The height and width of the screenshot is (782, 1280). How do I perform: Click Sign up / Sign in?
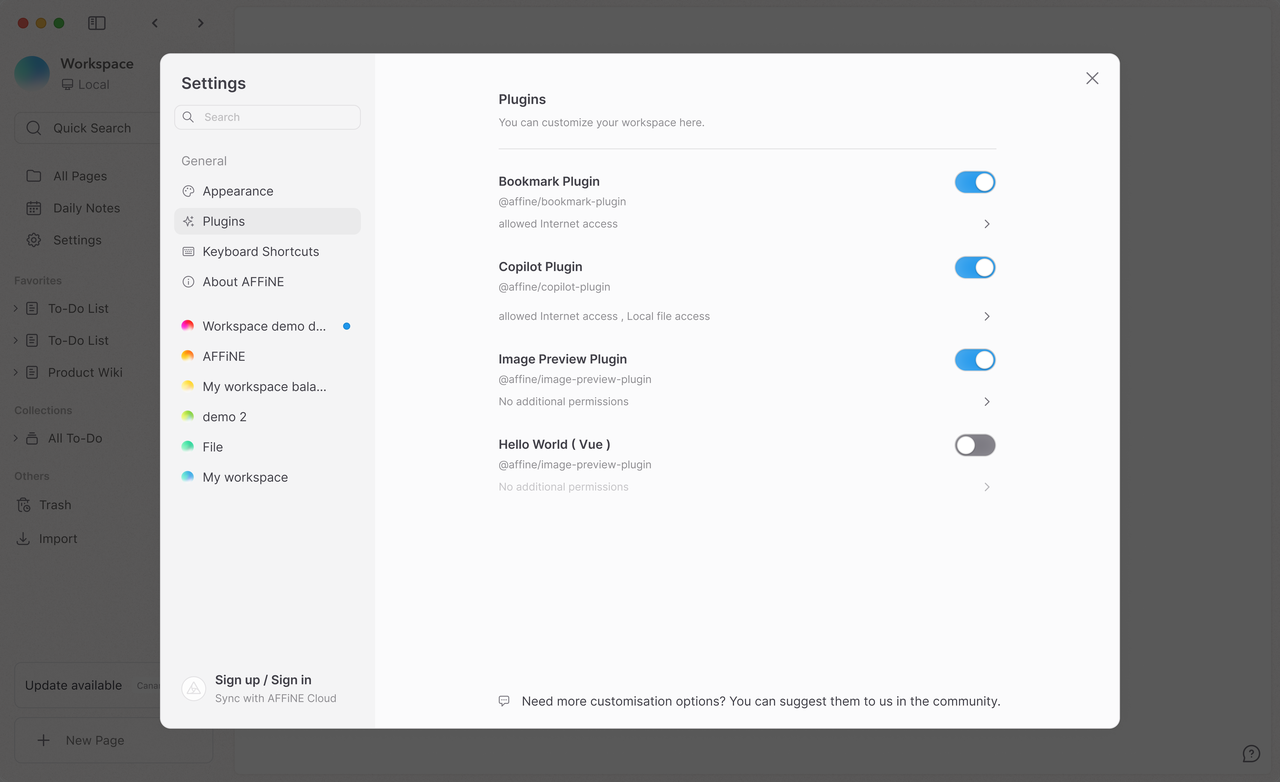[263, 680]
